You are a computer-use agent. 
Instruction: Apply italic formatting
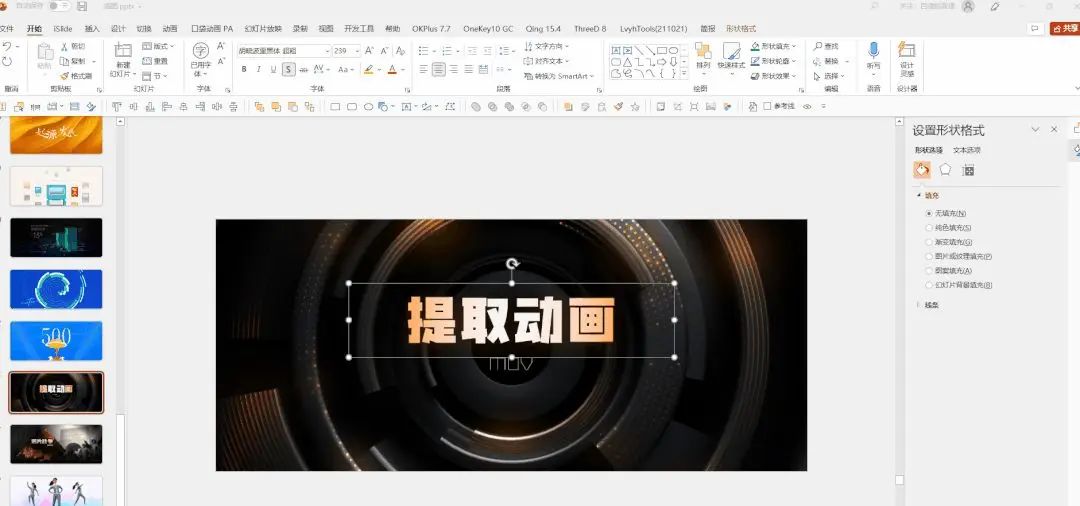(258, 70)
